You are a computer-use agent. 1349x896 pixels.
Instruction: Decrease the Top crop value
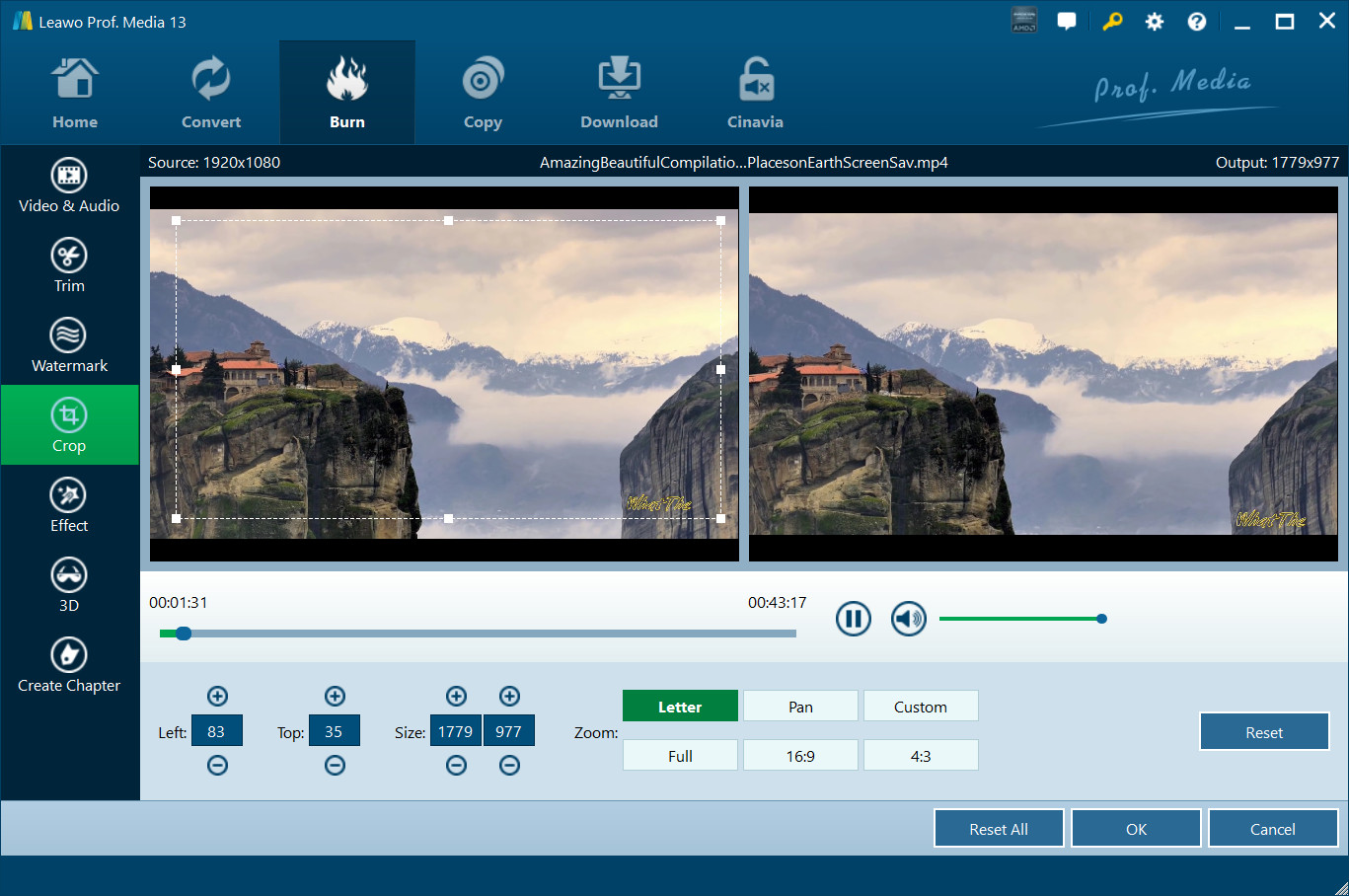pyautogui.click(x=335, y=766)
